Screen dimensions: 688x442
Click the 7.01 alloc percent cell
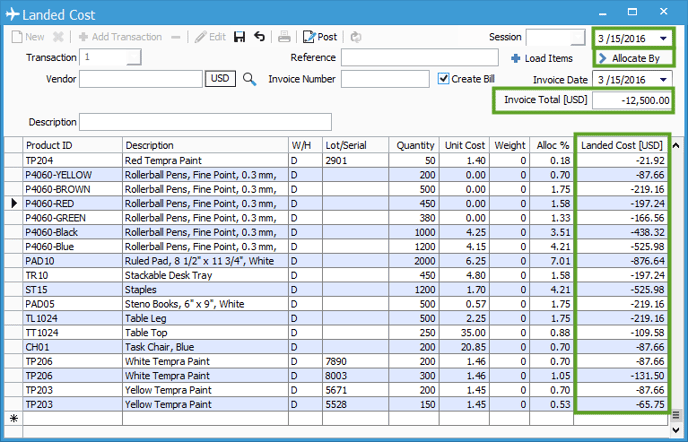552,261
